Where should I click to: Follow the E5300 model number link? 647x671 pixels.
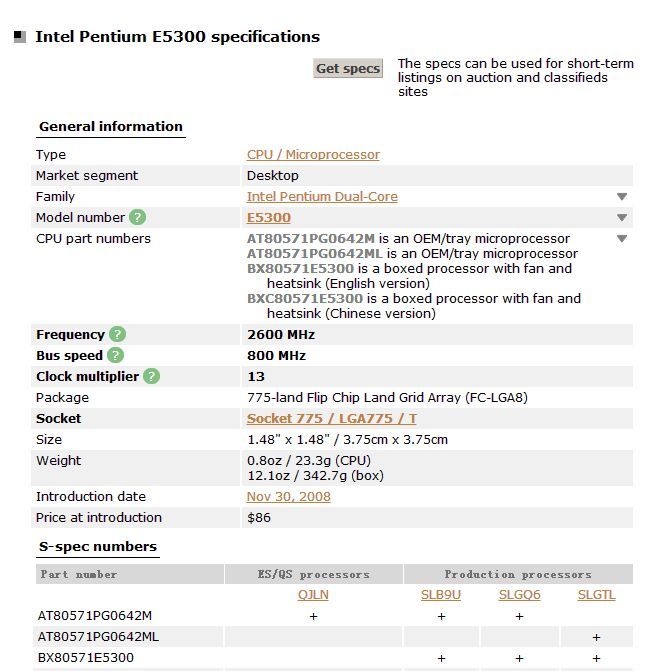269,218
